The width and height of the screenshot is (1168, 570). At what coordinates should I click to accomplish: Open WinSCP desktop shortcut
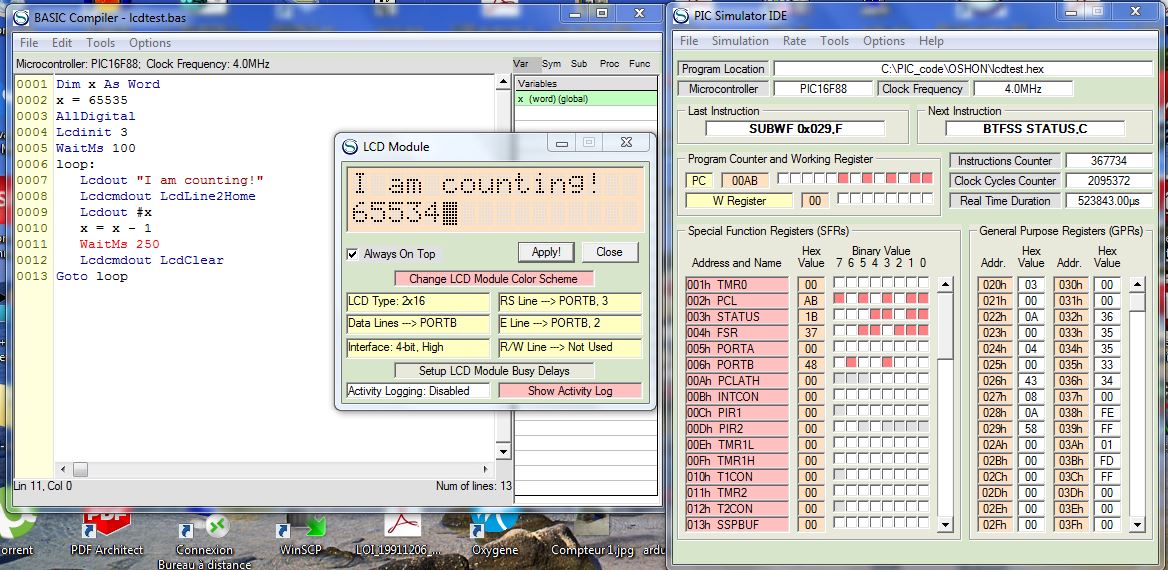point(301,531)
